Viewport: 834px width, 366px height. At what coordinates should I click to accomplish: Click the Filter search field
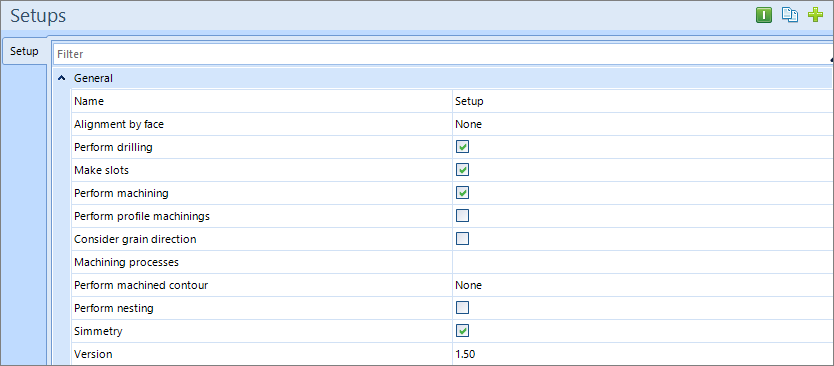[x=441, y=54]
